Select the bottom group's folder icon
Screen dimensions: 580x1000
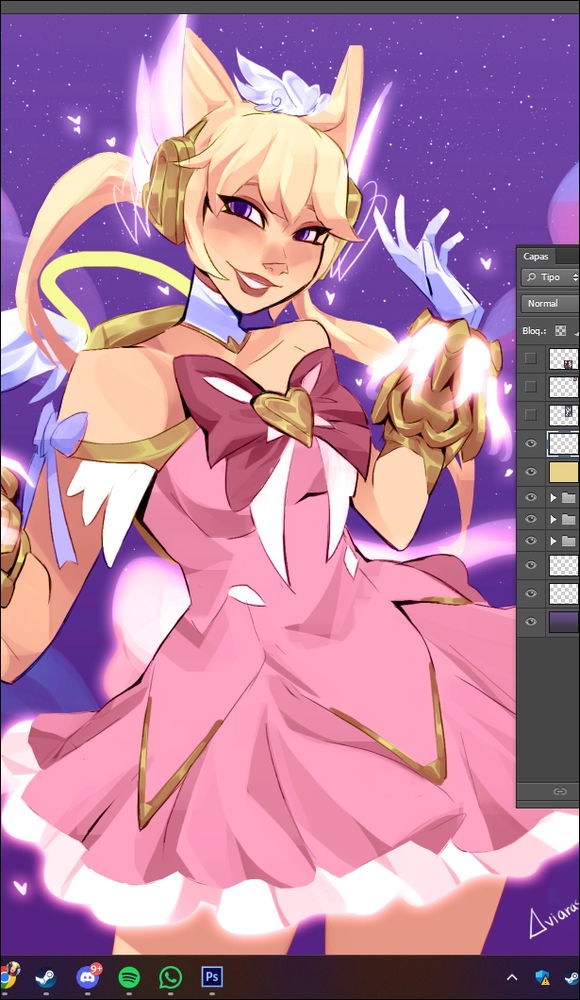pyautogui.click(x=568, y=541)
